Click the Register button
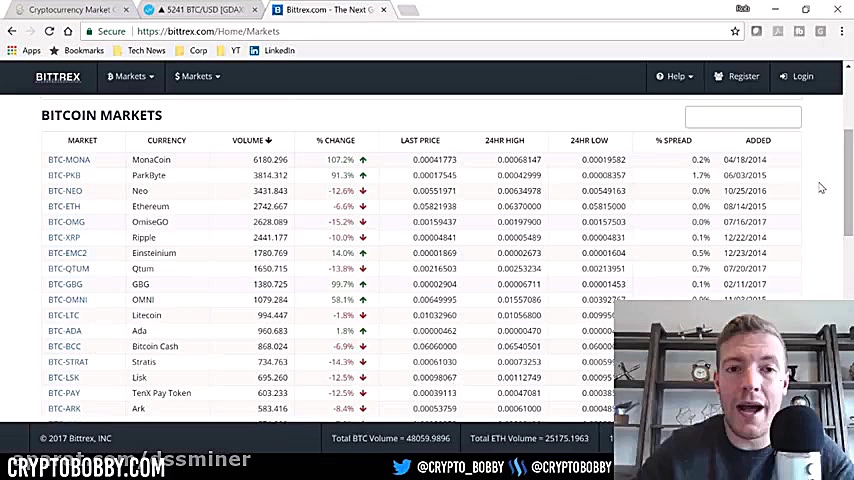The image size is (854, 480). pyautogui.click(x=736, y=77)
